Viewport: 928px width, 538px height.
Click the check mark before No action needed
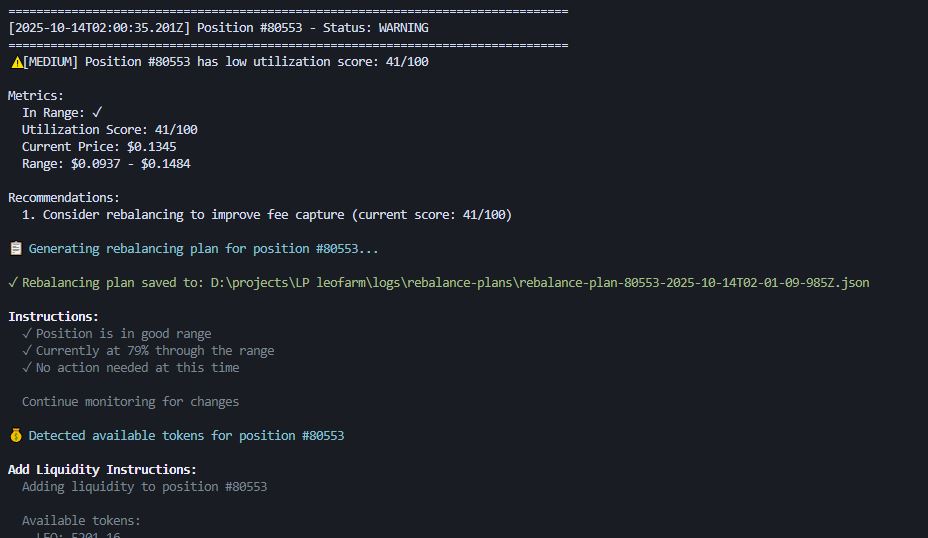click(x=27, y=368)
